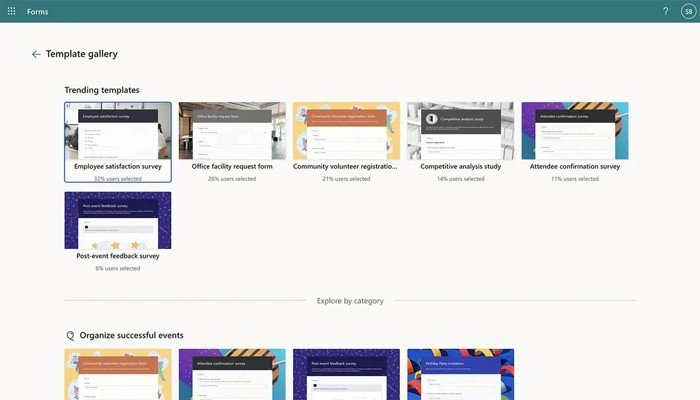Click the Forms title in header
The image size is (700, 400).
pos(37,11)
